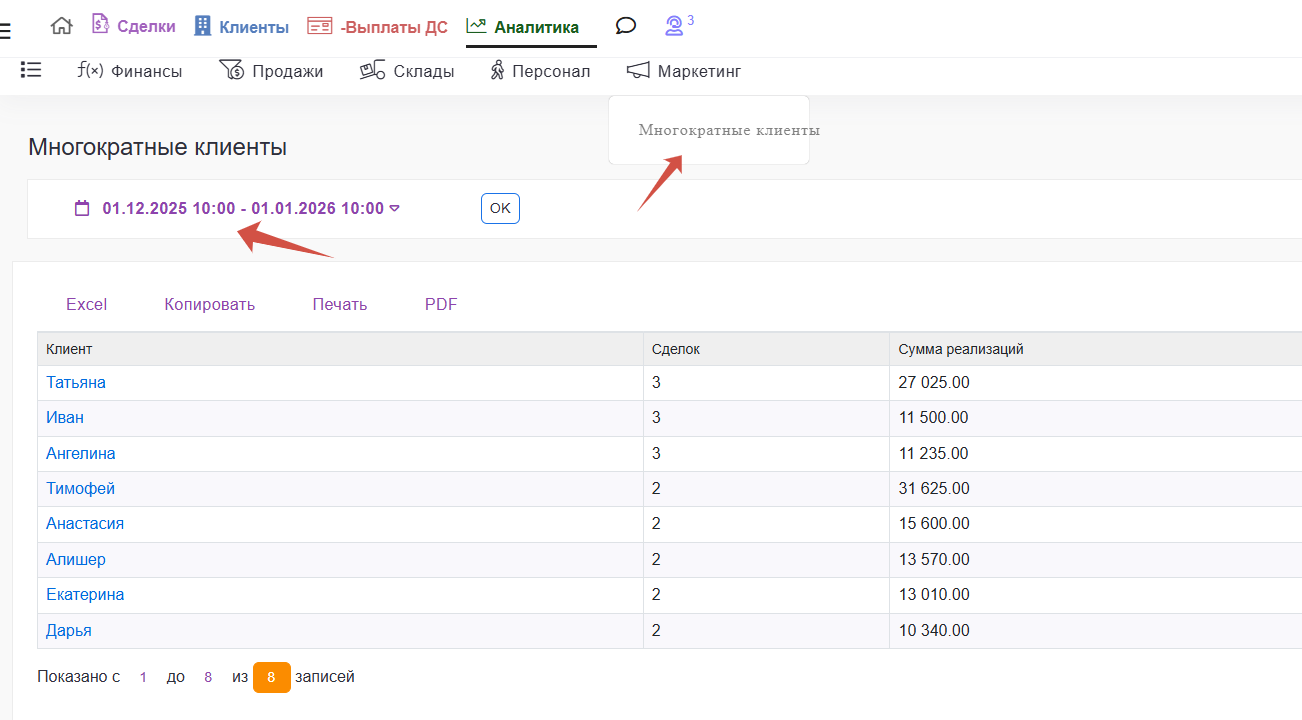
Task: Export the table using Excel button
Action: point(86,305)
